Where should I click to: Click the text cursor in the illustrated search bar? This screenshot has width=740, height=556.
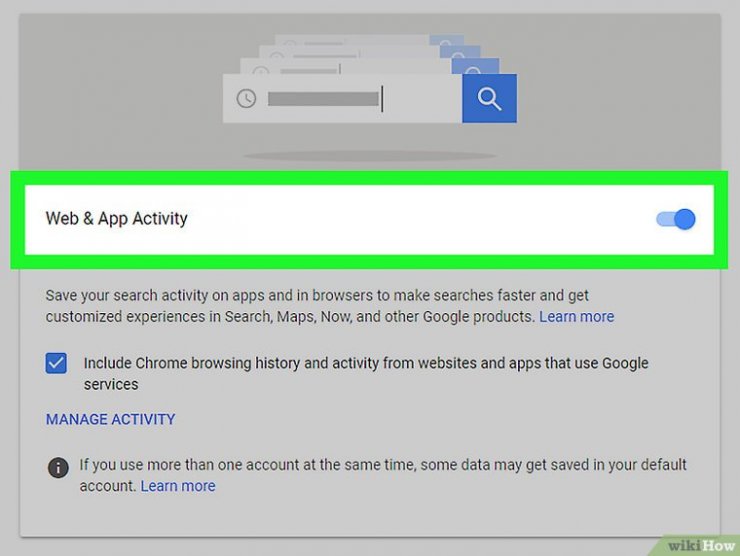[382, 98]
